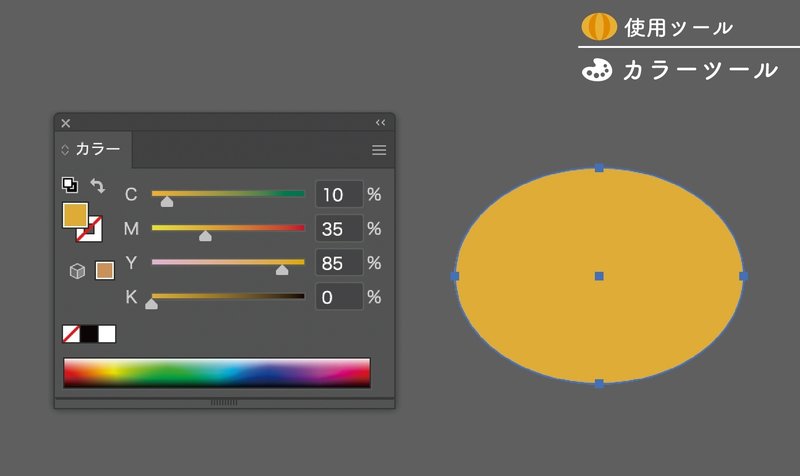Select the yellow fill color box
800x476 pixels.
click(x=75, y=215)
